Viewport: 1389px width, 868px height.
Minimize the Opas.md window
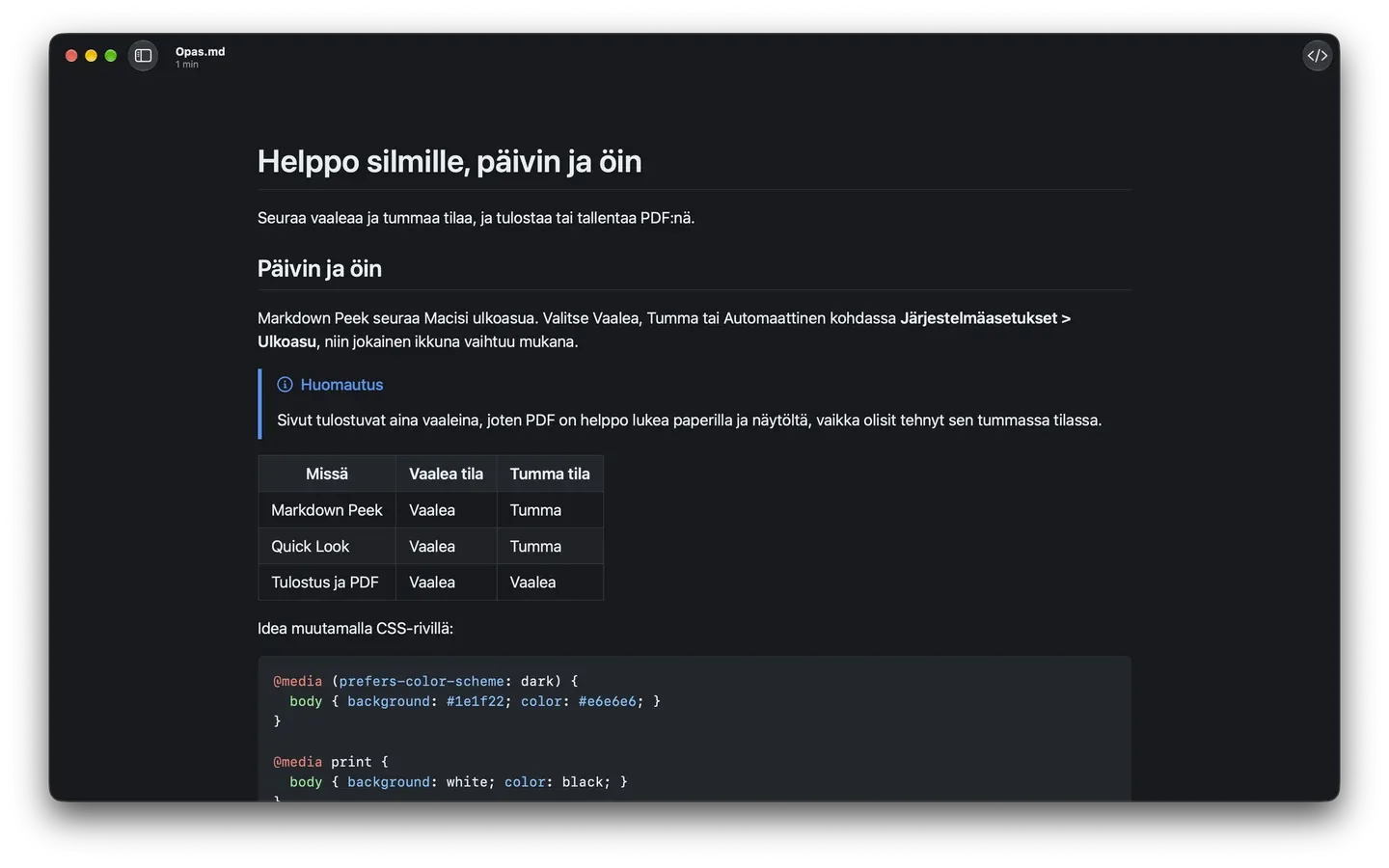[x=91, y=56]
